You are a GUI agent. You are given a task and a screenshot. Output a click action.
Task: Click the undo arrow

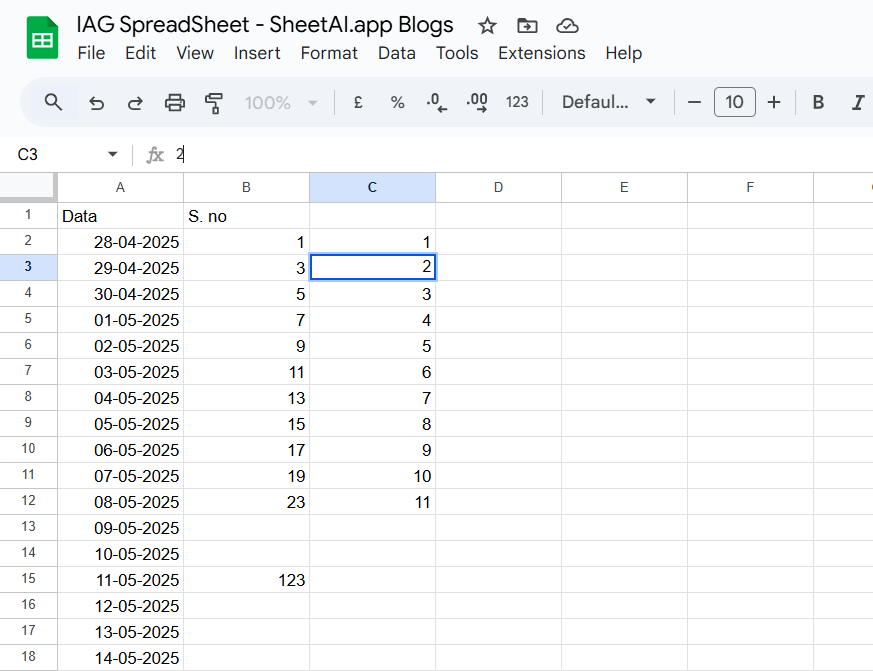pos(96,103)
